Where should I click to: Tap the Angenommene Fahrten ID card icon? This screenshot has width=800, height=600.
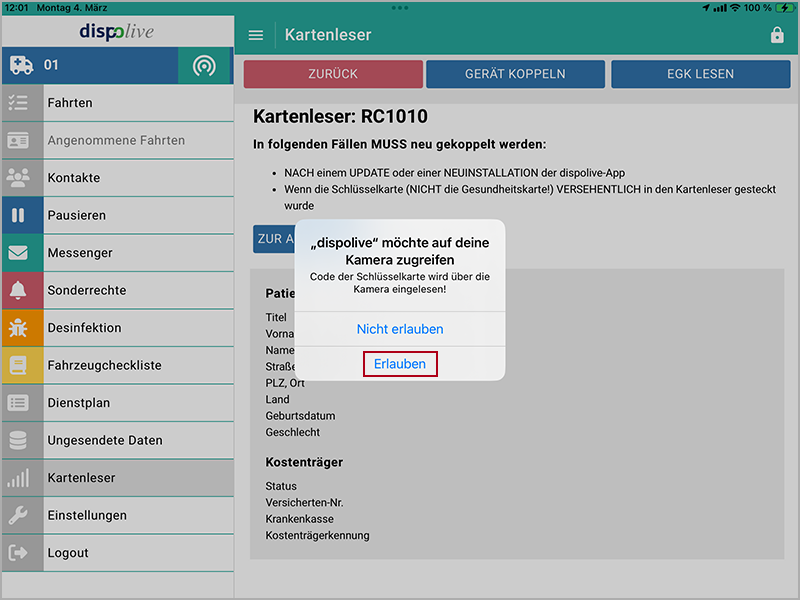(x=18, y=140)
